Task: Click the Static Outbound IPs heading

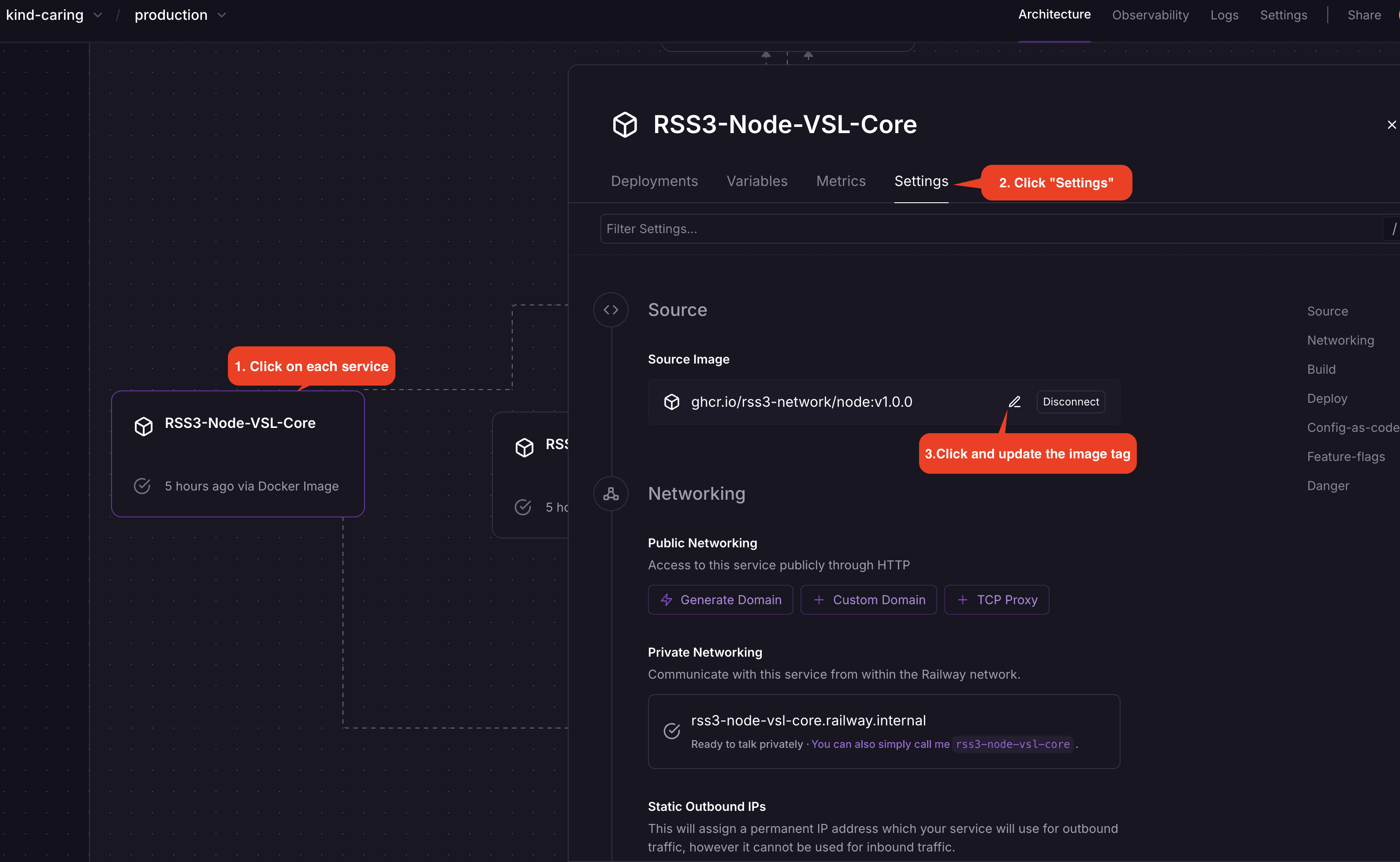Action: pyautogui.click(x=707, y=806)
